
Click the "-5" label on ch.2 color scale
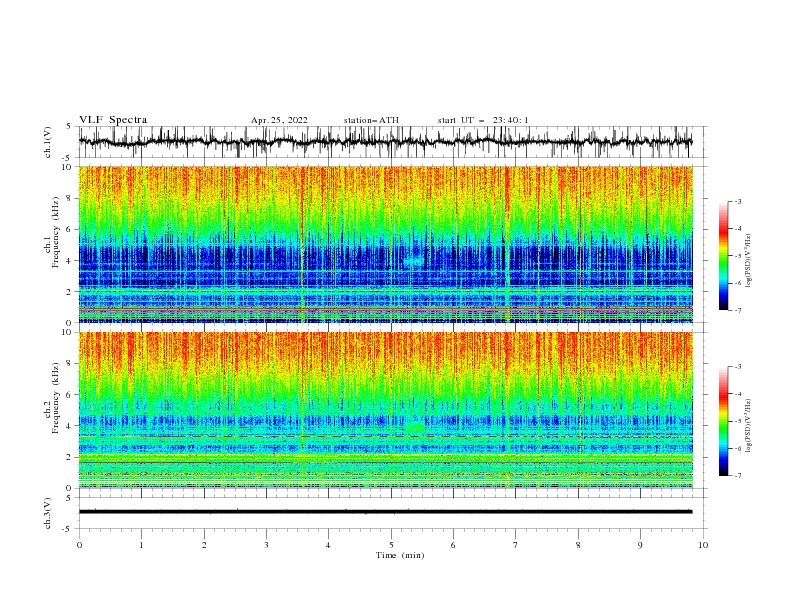[x=738, y=421]
